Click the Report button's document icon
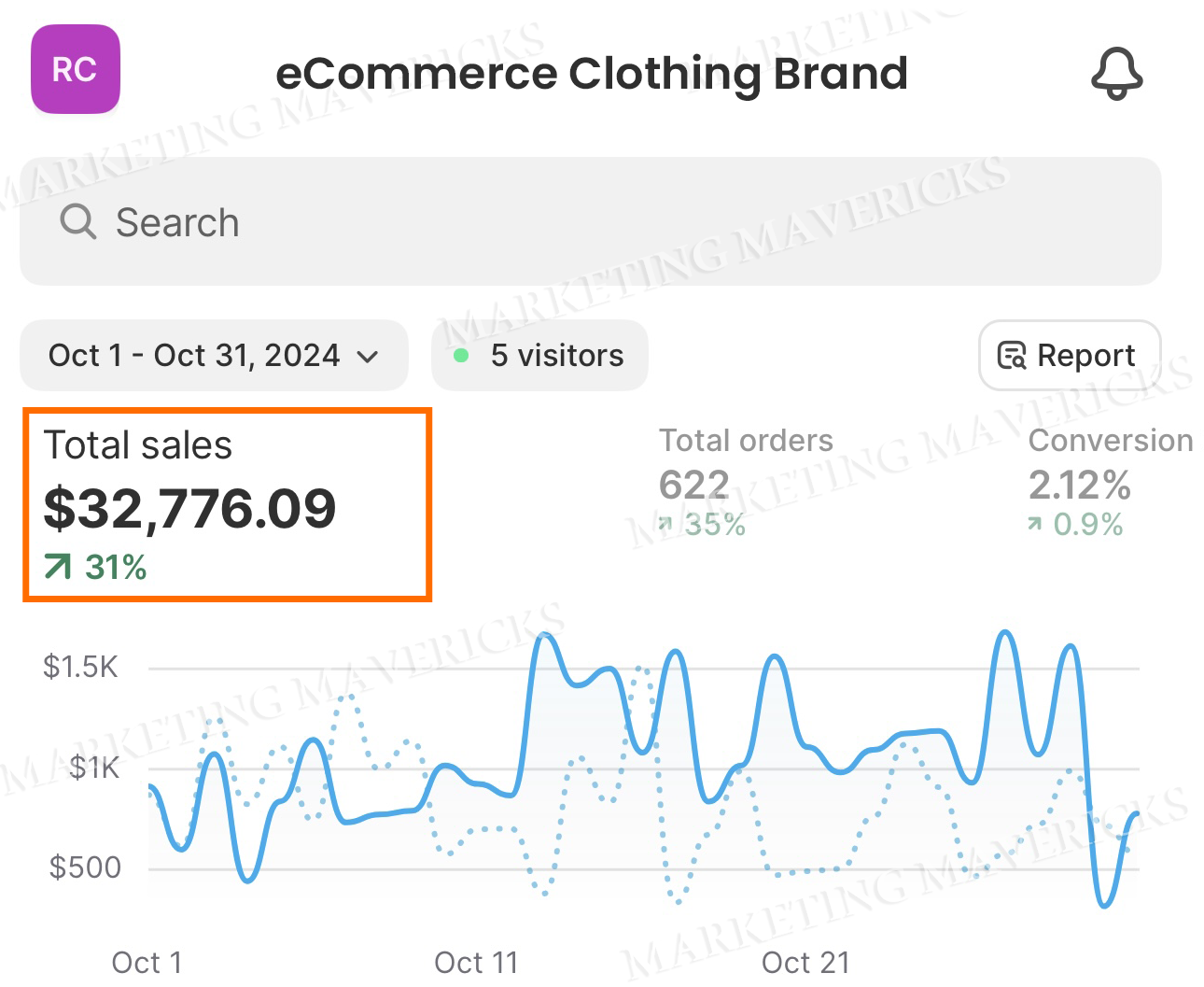The width and height of the screenshot is (1204, 987). pyautogui.click(x=1012, y=356)
